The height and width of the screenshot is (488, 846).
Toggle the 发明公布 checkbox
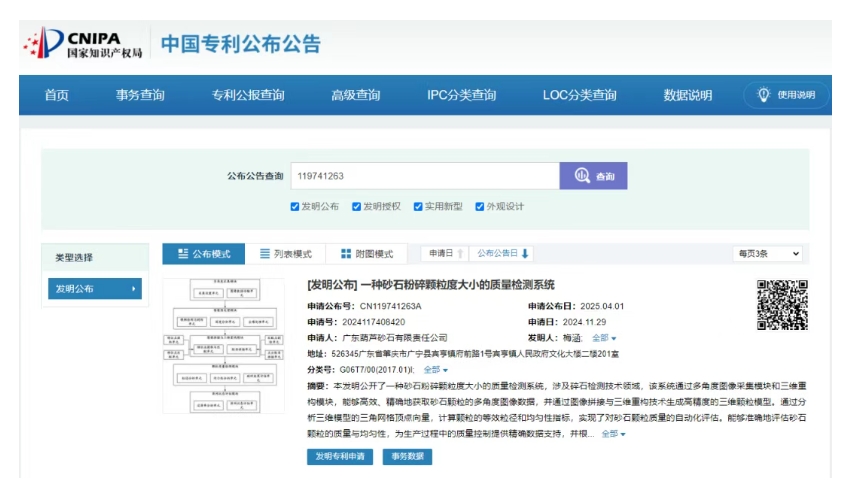(295, 207)
